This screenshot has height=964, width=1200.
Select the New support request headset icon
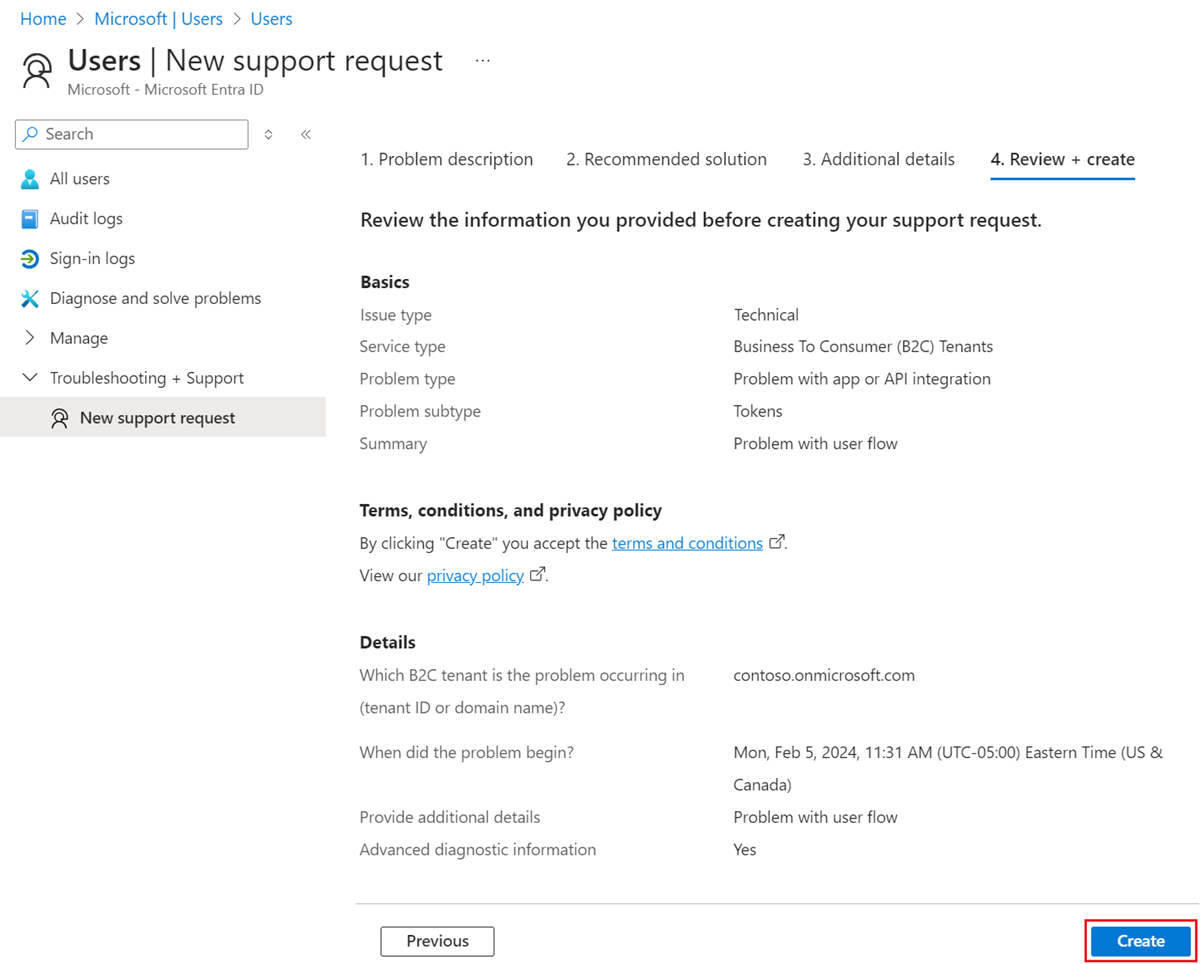click(x=62, y=417)
